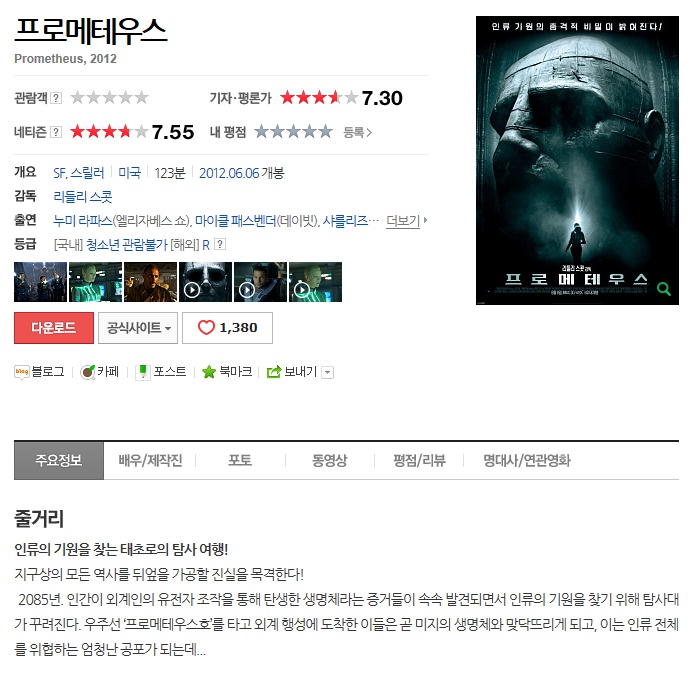Expand the 공식사이트 dropdown
This screenshot has width=693, height=673.
click(x=138, y=328)
